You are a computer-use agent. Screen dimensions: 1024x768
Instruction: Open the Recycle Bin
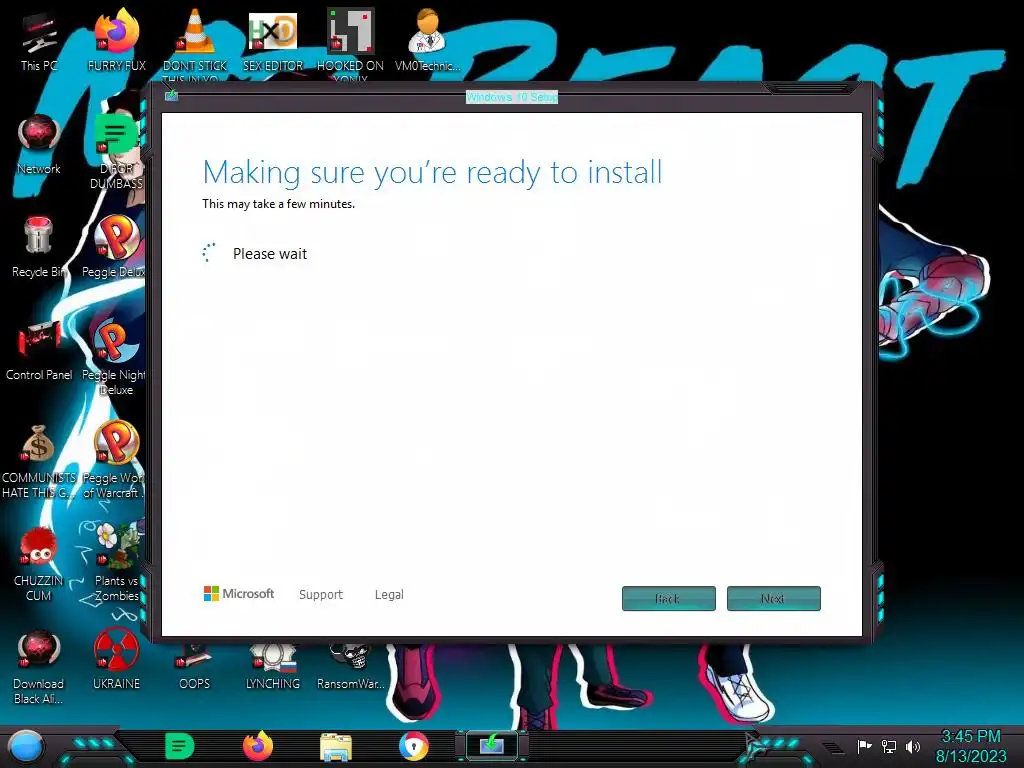click(x=39, y=247)
